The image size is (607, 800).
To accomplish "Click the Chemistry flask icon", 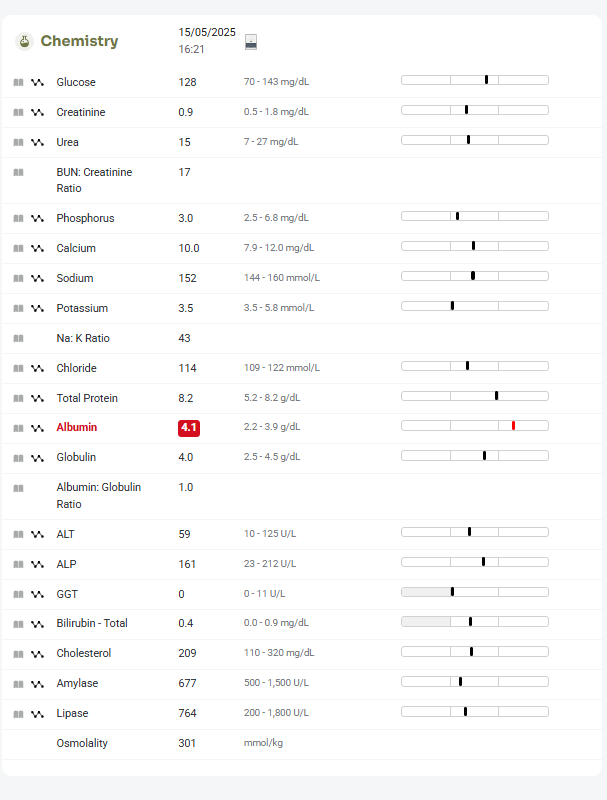I will point(24,41).
